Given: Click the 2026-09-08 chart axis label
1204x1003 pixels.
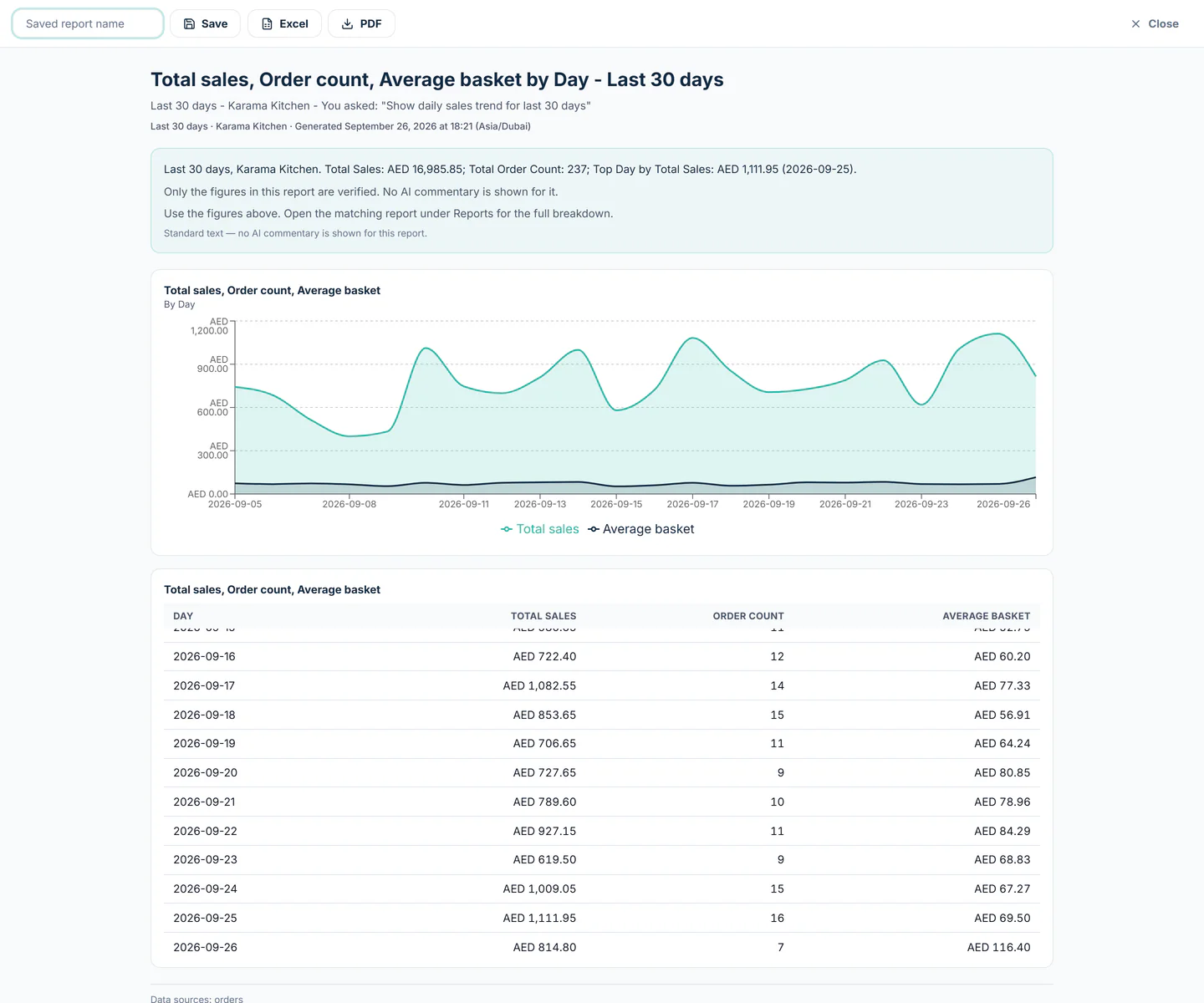Looking at the screenshot, I should tap(349, 504).
